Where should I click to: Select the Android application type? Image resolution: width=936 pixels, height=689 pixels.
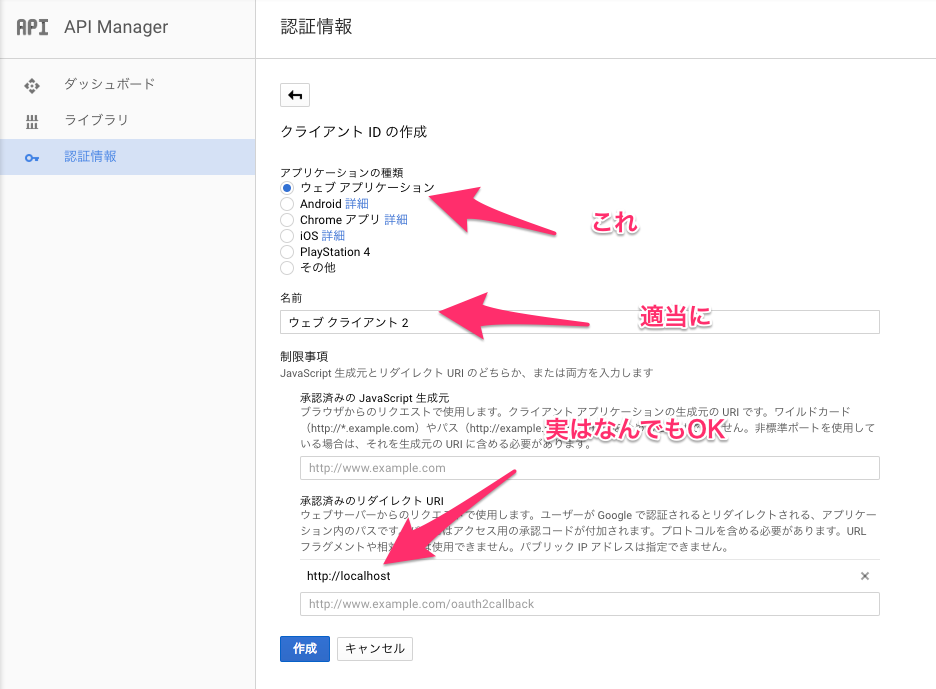click(x=287, y=204)
